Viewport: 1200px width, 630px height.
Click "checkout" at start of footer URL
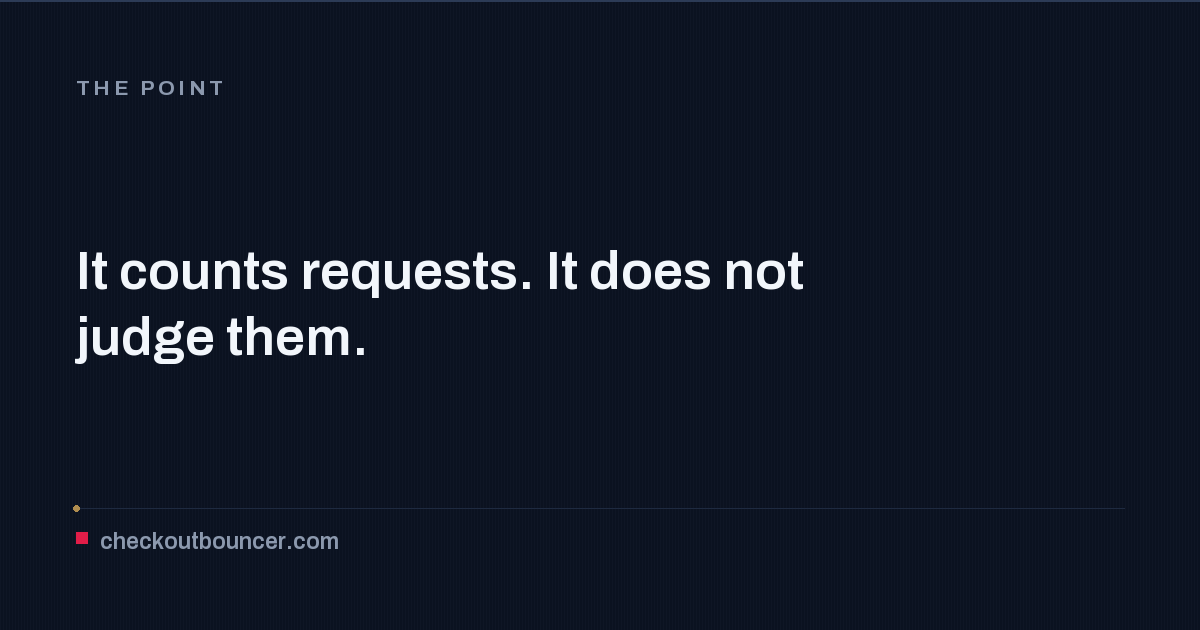point(143,541)
